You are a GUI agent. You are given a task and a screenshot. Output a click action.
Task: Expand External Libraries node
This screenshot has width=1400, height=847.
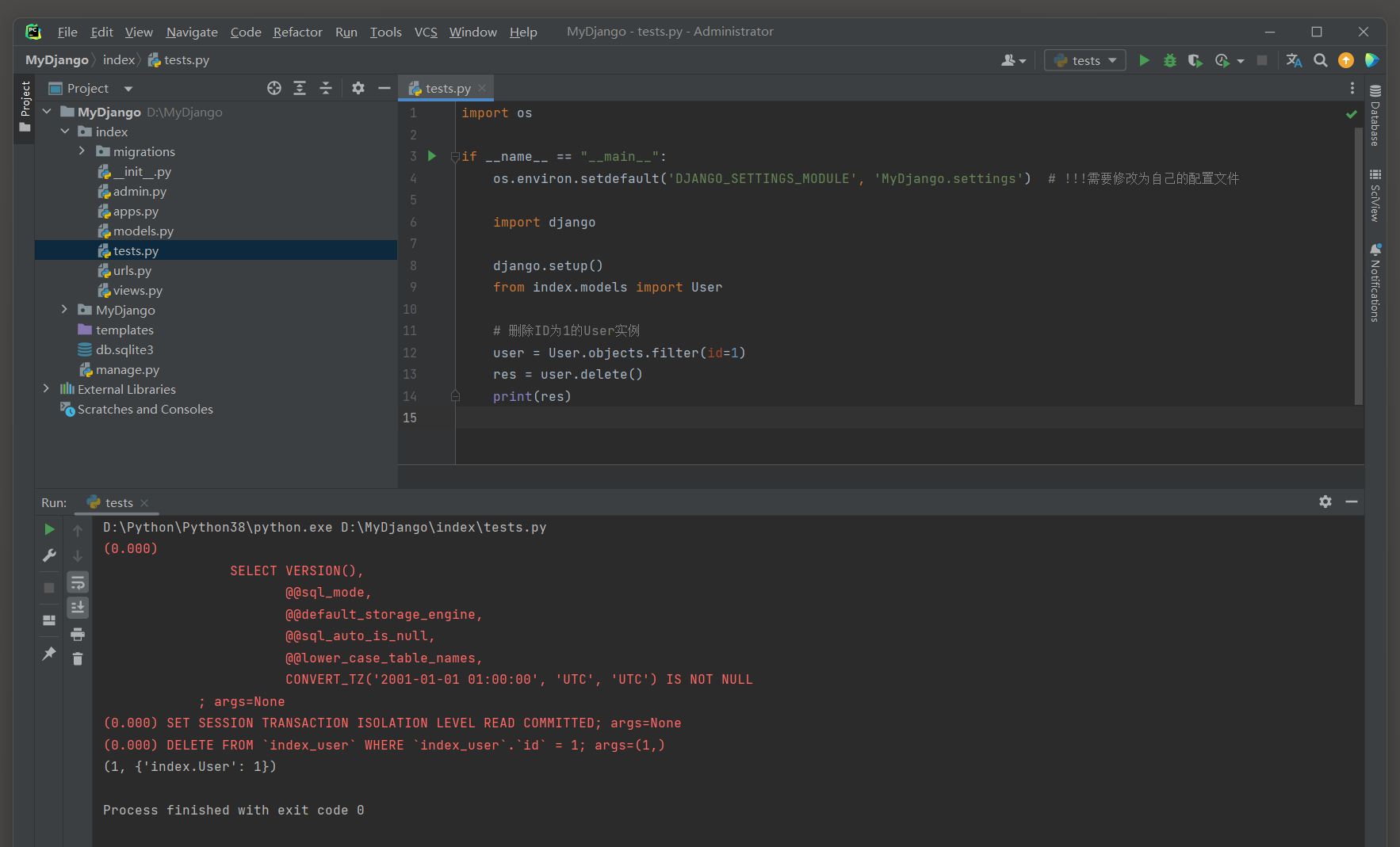tap(47, 389)
